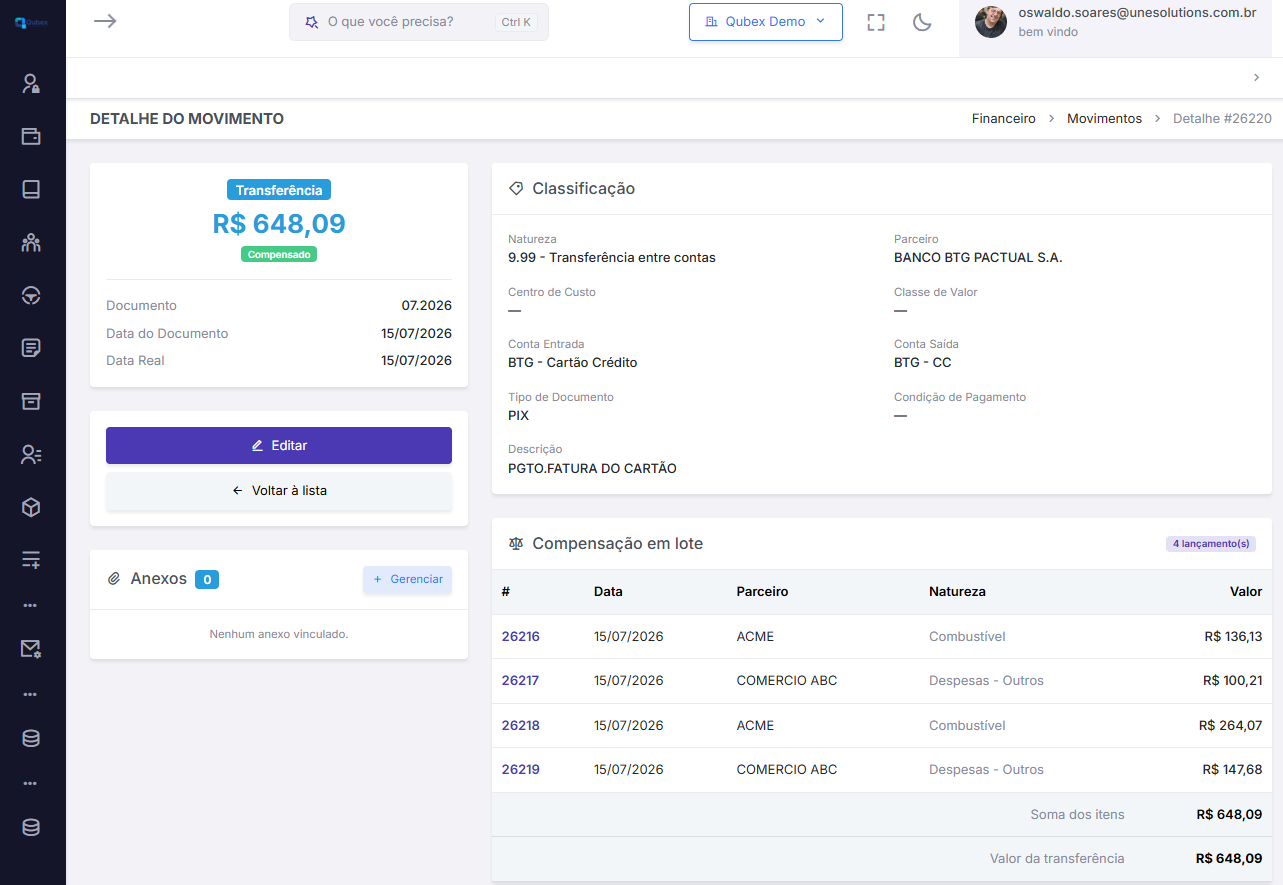Click the 'DETALHE DO MOVIMENTO' page title
Image resolution: width=1283 pixels, height=885 pixels.
tap(187, 118)
